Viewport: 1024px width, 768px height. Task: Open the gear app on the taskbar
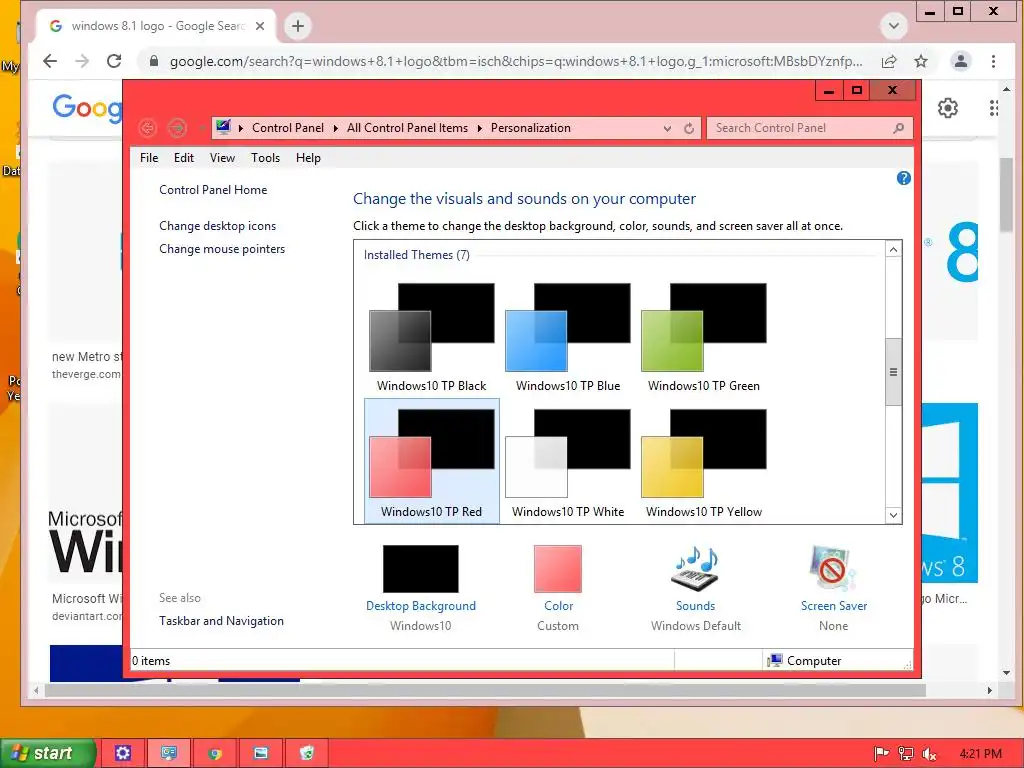[123, 753]
